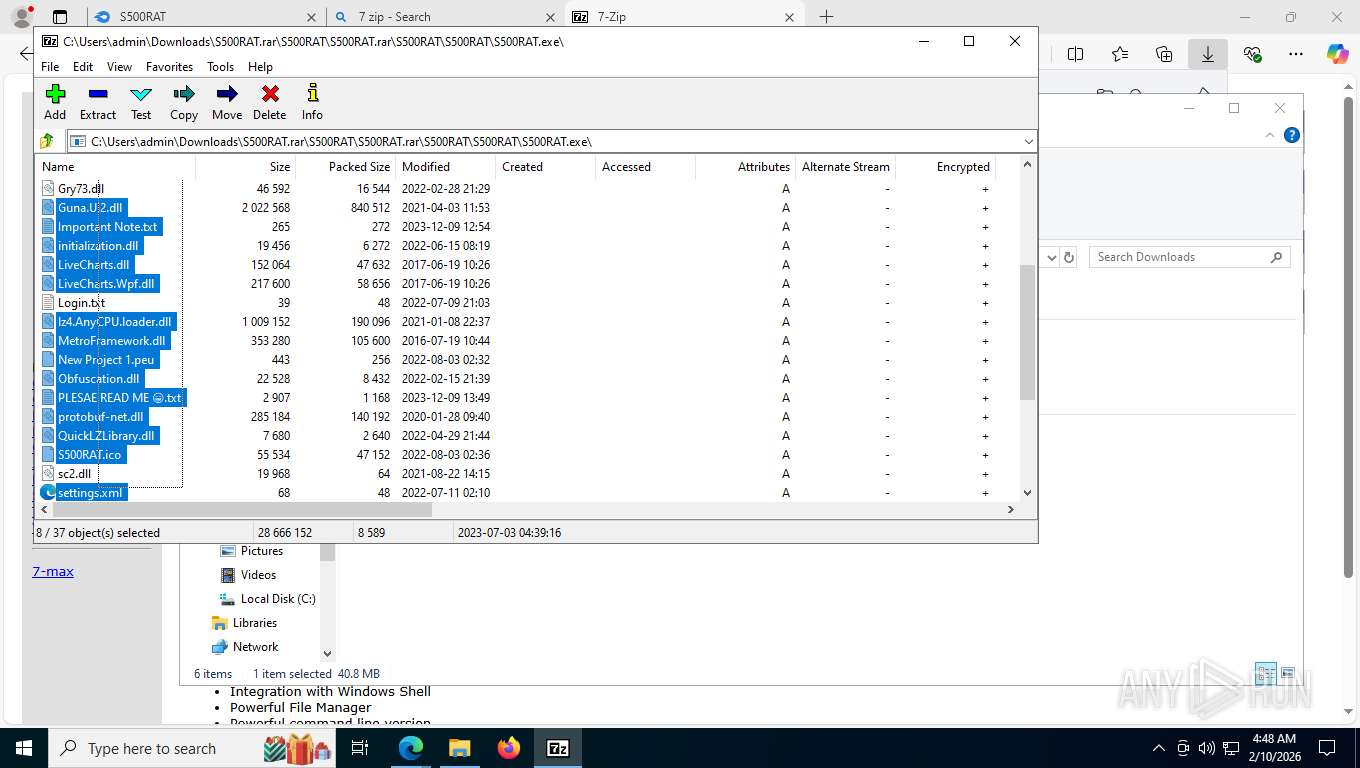Click the Add toolbar icon in 7-Zip

pos(55,102)
